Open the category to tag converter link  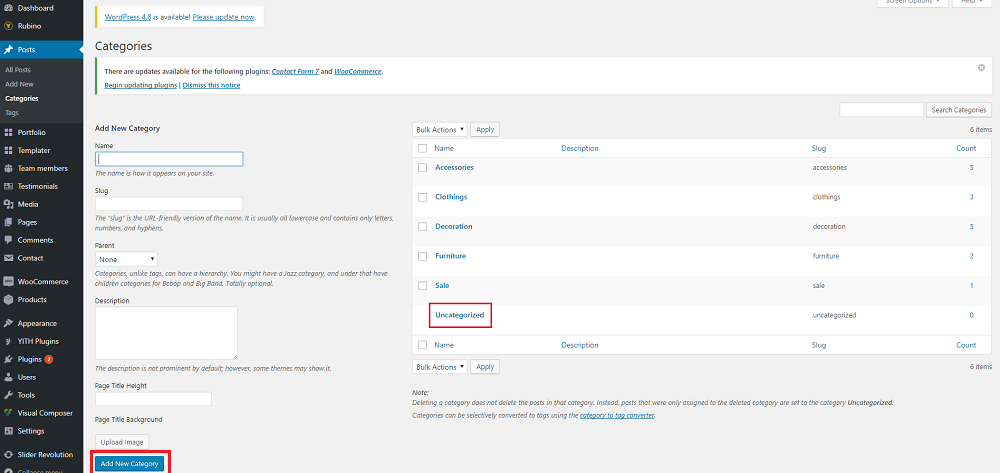tap(617, 416)
